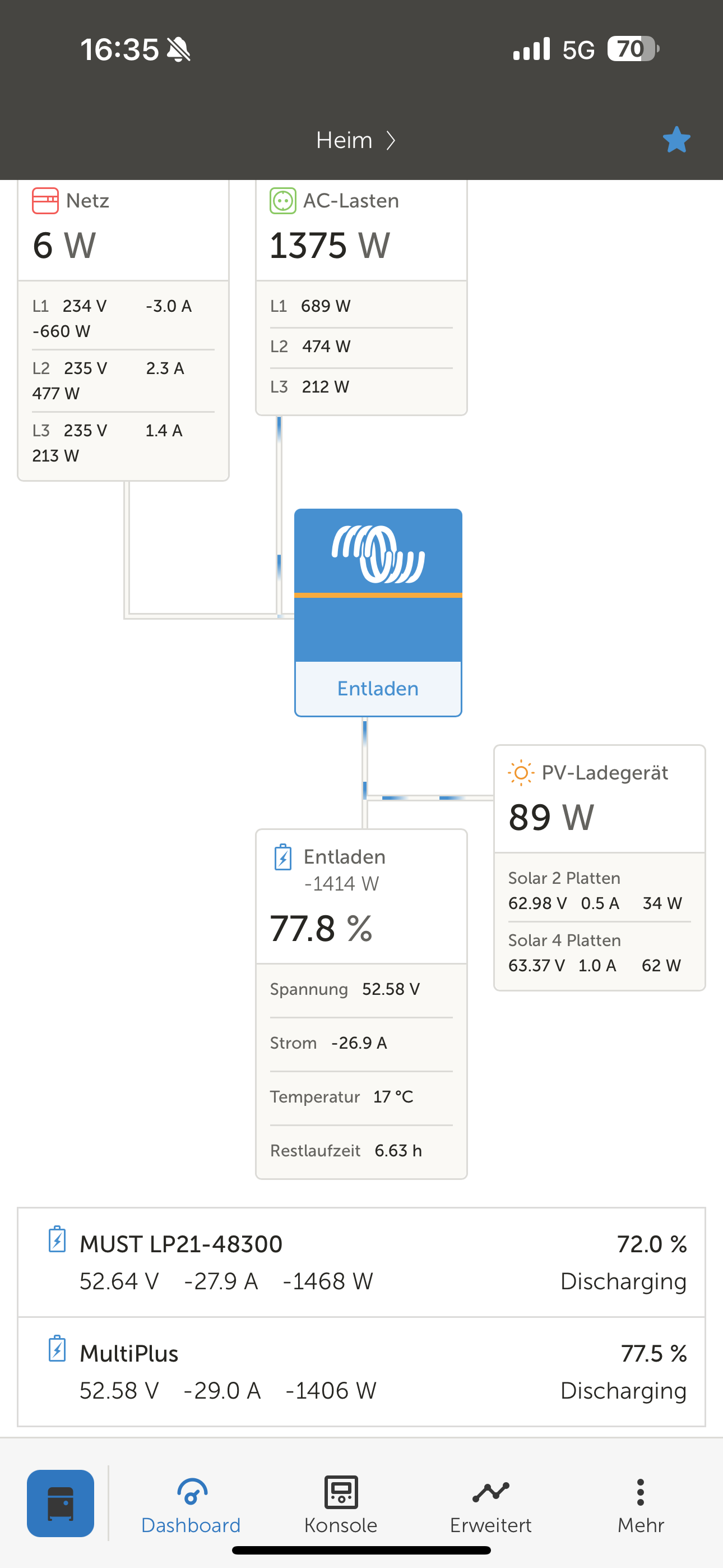
Task: Open the installation device button
Action: coord(61,1503)
